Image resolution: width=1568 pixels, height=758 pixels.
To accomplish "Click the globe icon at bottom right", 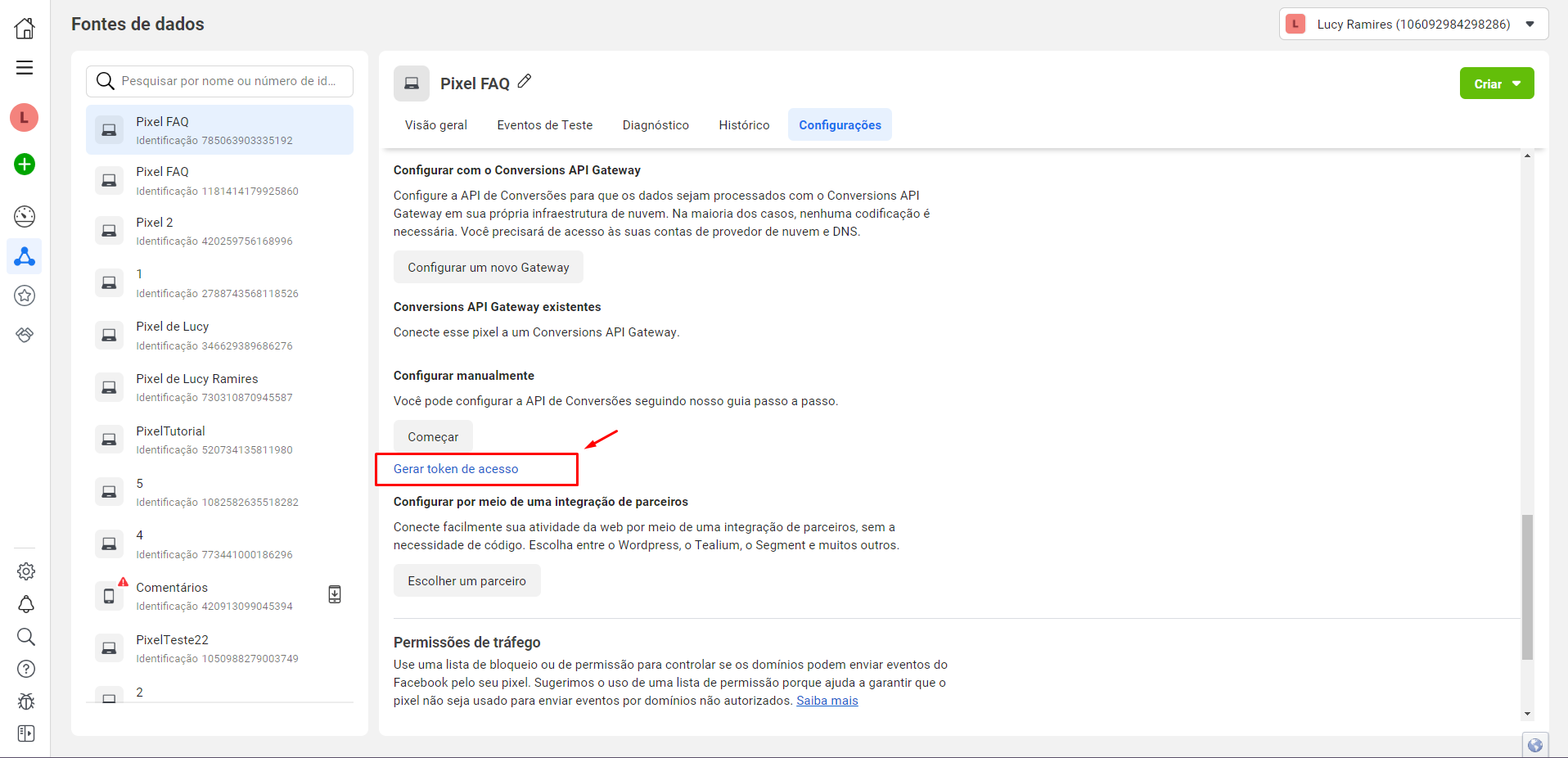I will point(1535,745).
